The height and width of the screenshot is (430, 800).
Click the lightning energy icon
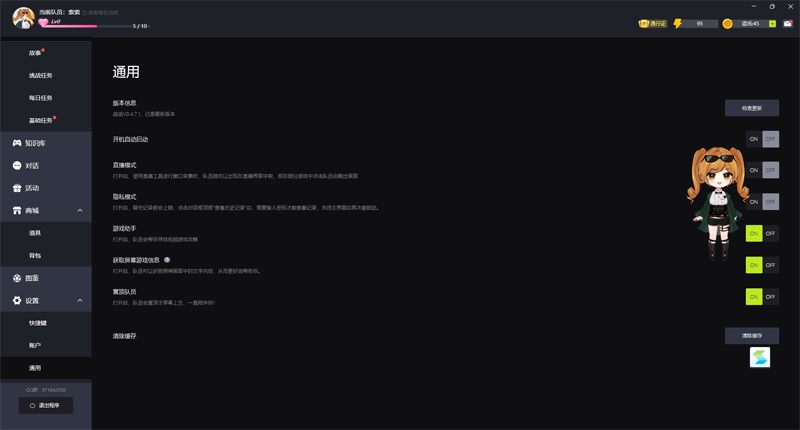(678, 23)
